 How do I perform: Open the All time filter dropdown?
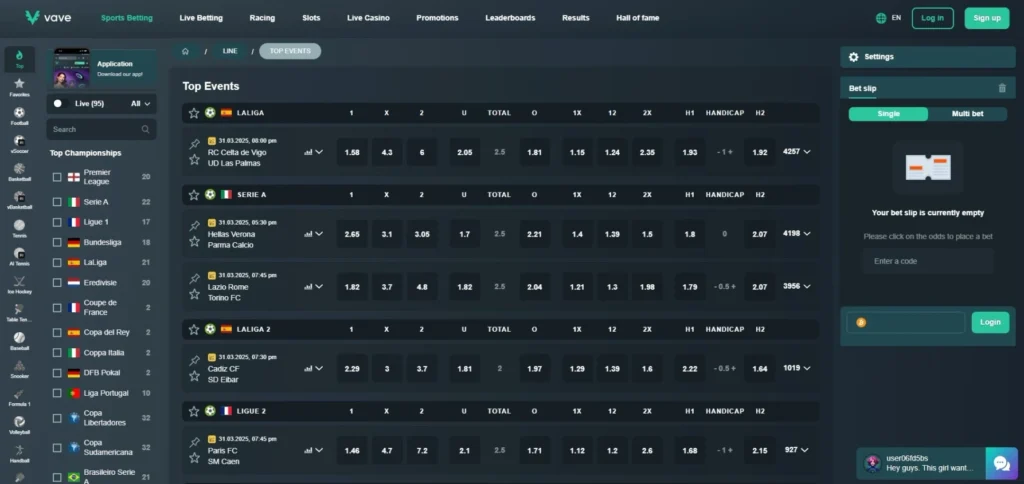(x=141, y=103)
